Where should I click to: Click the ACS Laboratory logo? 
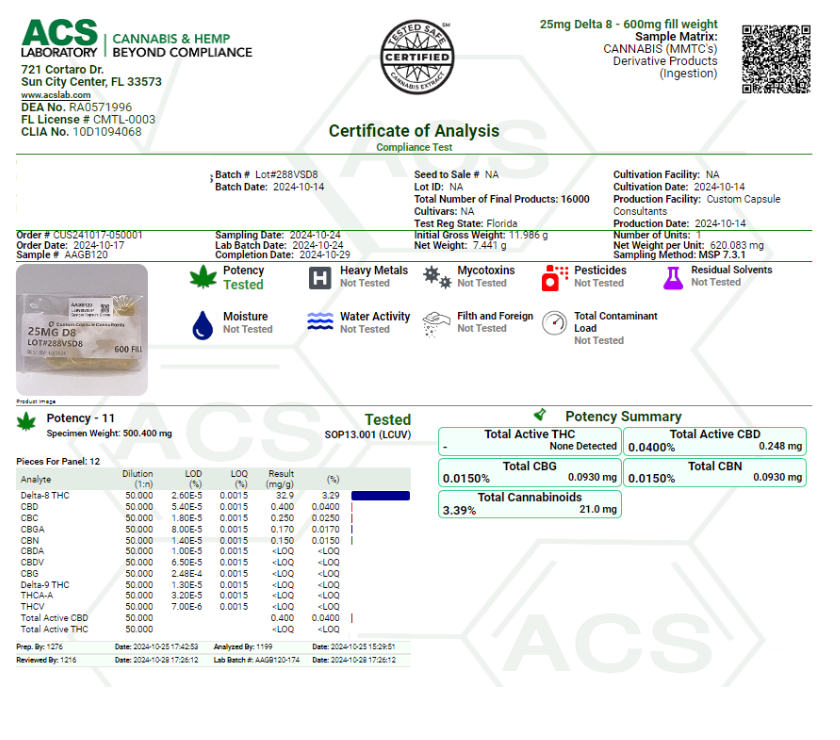61,41
